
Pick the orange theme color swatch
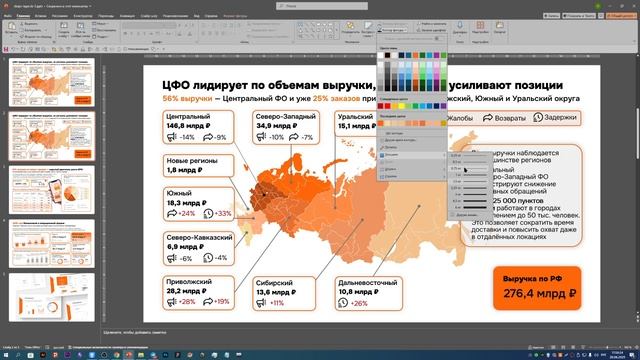[416, 55]
